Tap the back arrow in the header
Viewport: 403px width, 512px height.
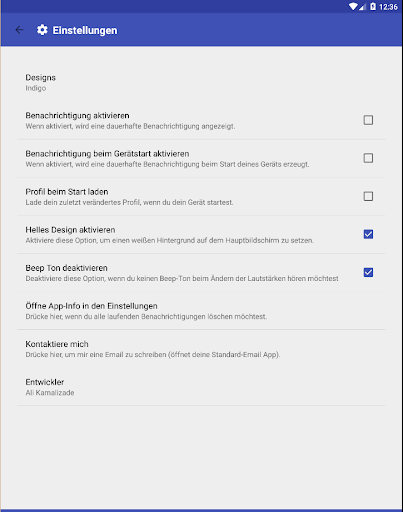[x=20, y=30]
